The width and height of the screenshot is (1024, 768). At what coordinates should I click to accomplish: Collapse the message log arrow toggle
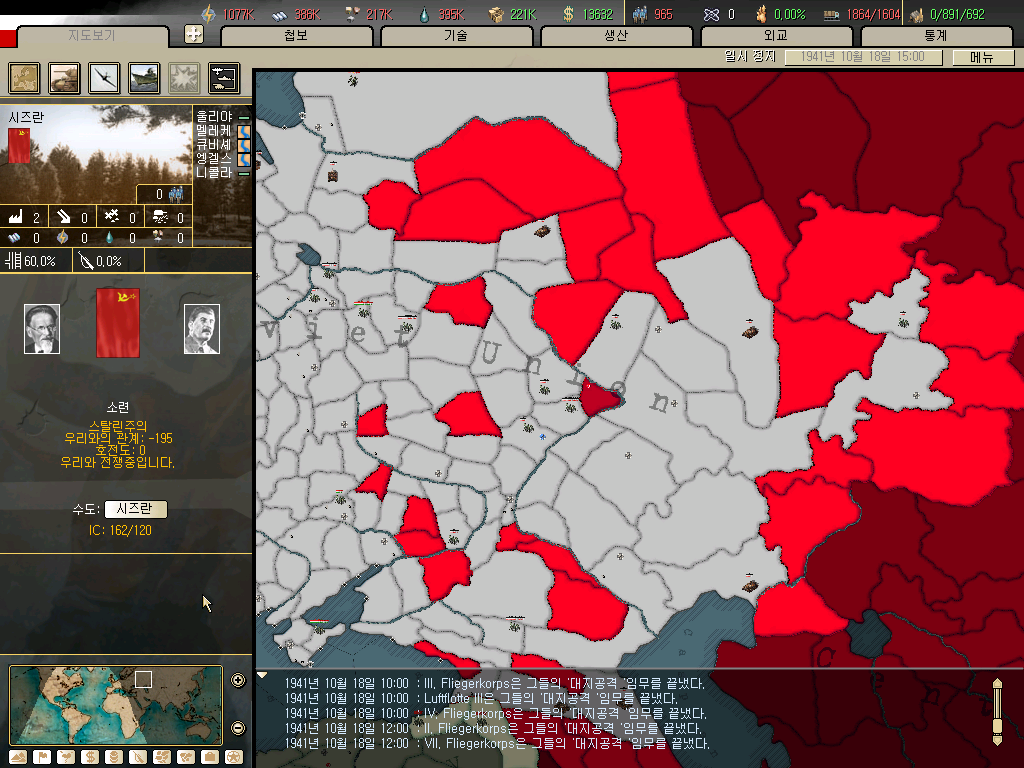[x=262, y=675]
